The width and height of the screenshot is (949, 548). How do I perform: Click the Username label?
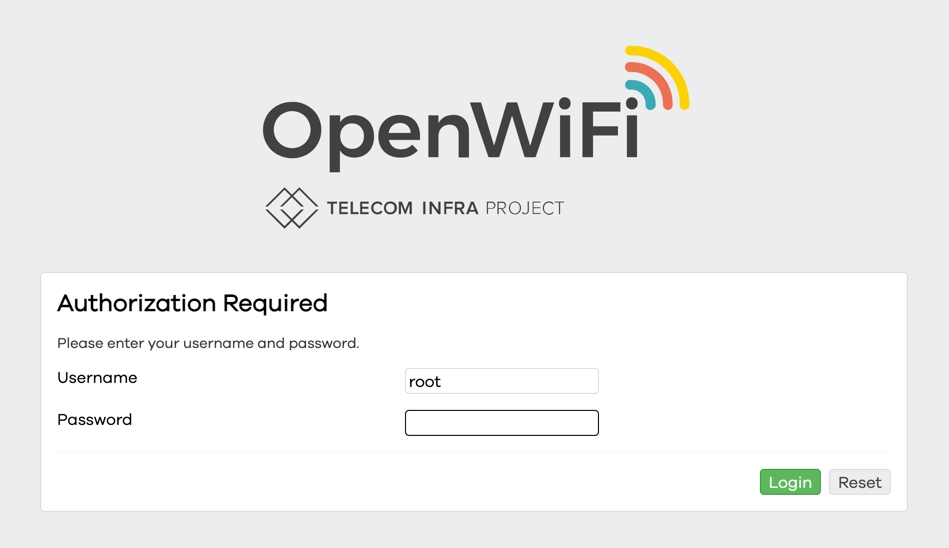pyautogui.click(x=97, y=378)
